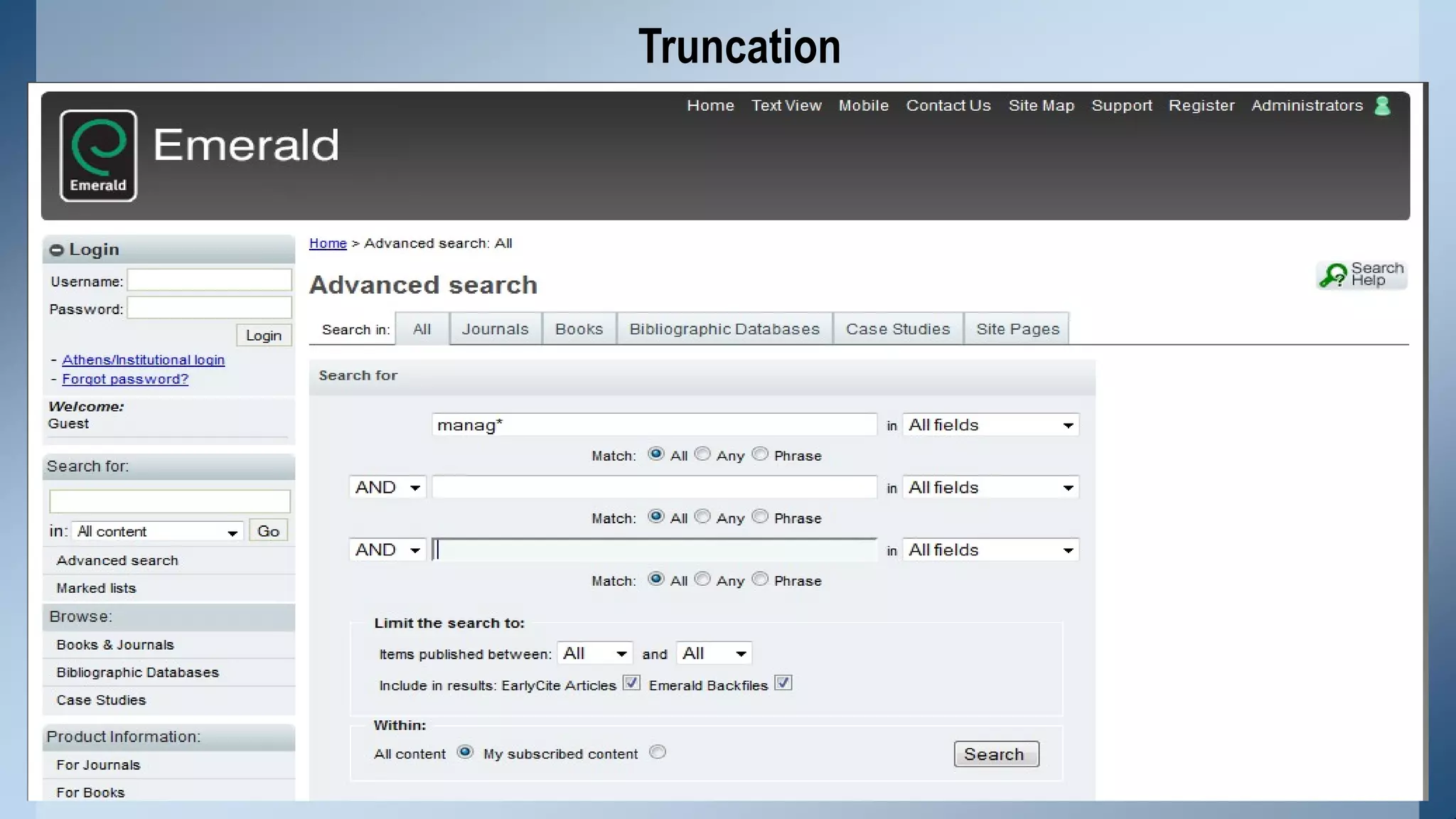The height and width of the screenshot is (819, 1456).
Task: Switch to the Case Studies tab
Action: click(x=898, y=329)
